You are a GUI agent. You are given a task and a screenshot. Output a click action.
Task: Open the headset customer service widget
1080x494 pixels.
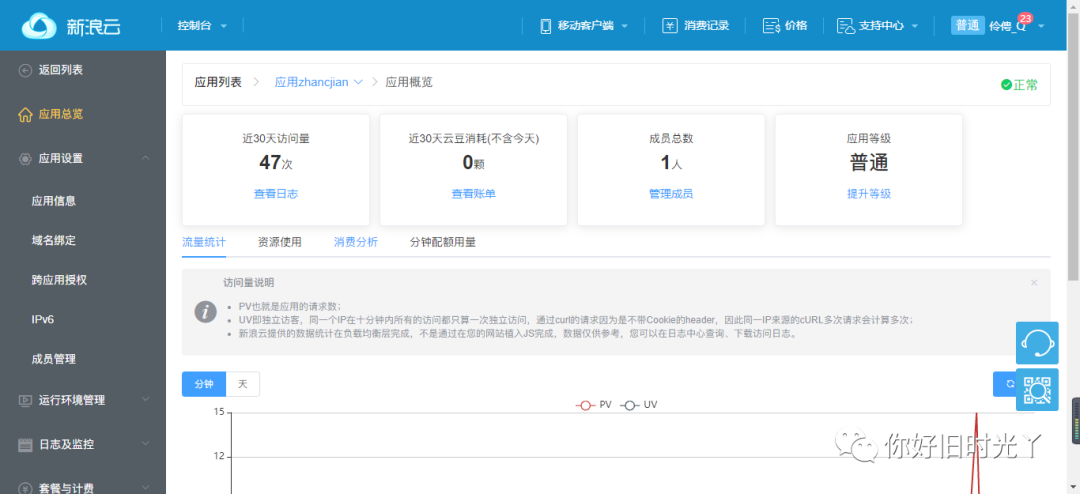tap(1037, 342)
